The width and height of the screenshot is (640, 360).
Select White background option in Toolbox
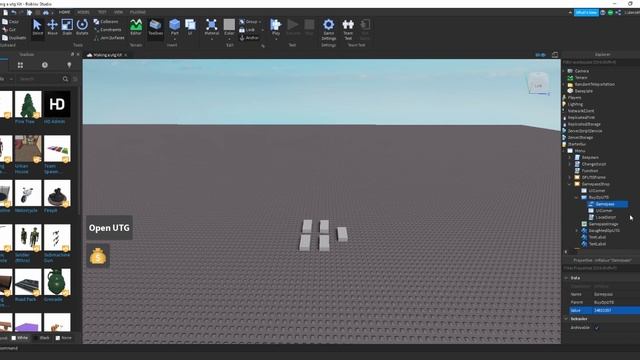coord(20,338)
